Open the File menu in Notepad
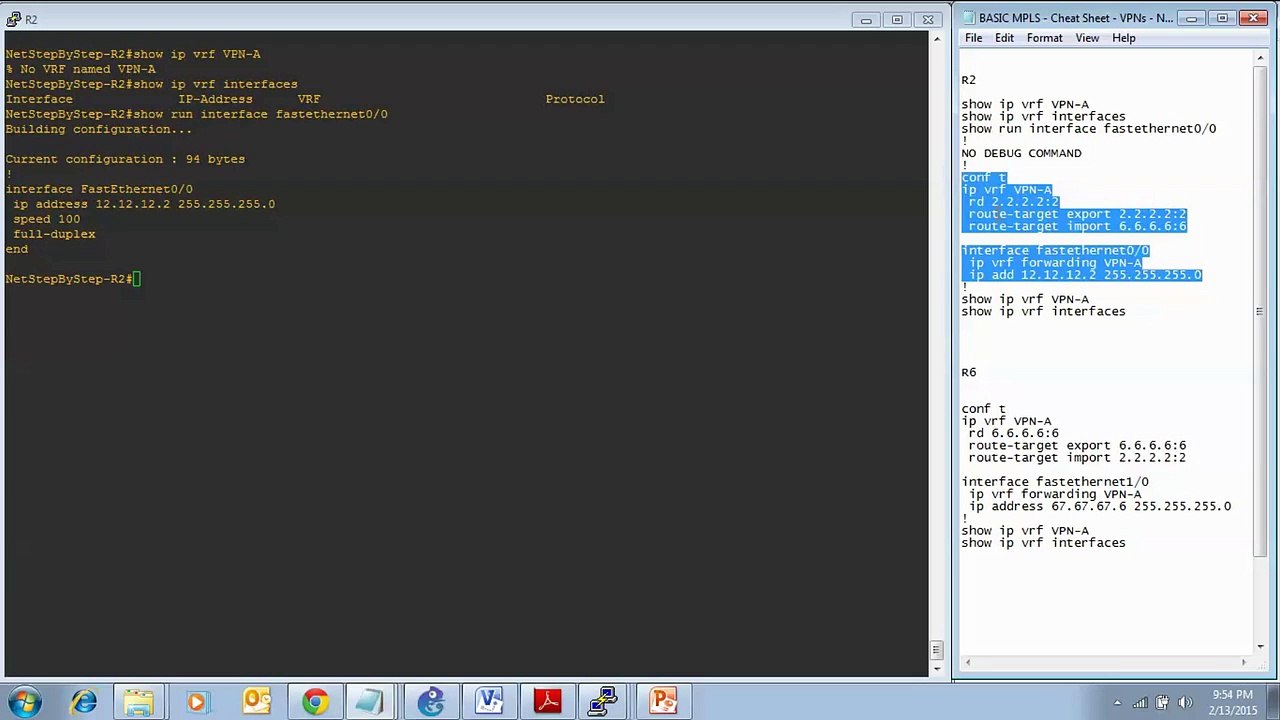 [973, 38]
